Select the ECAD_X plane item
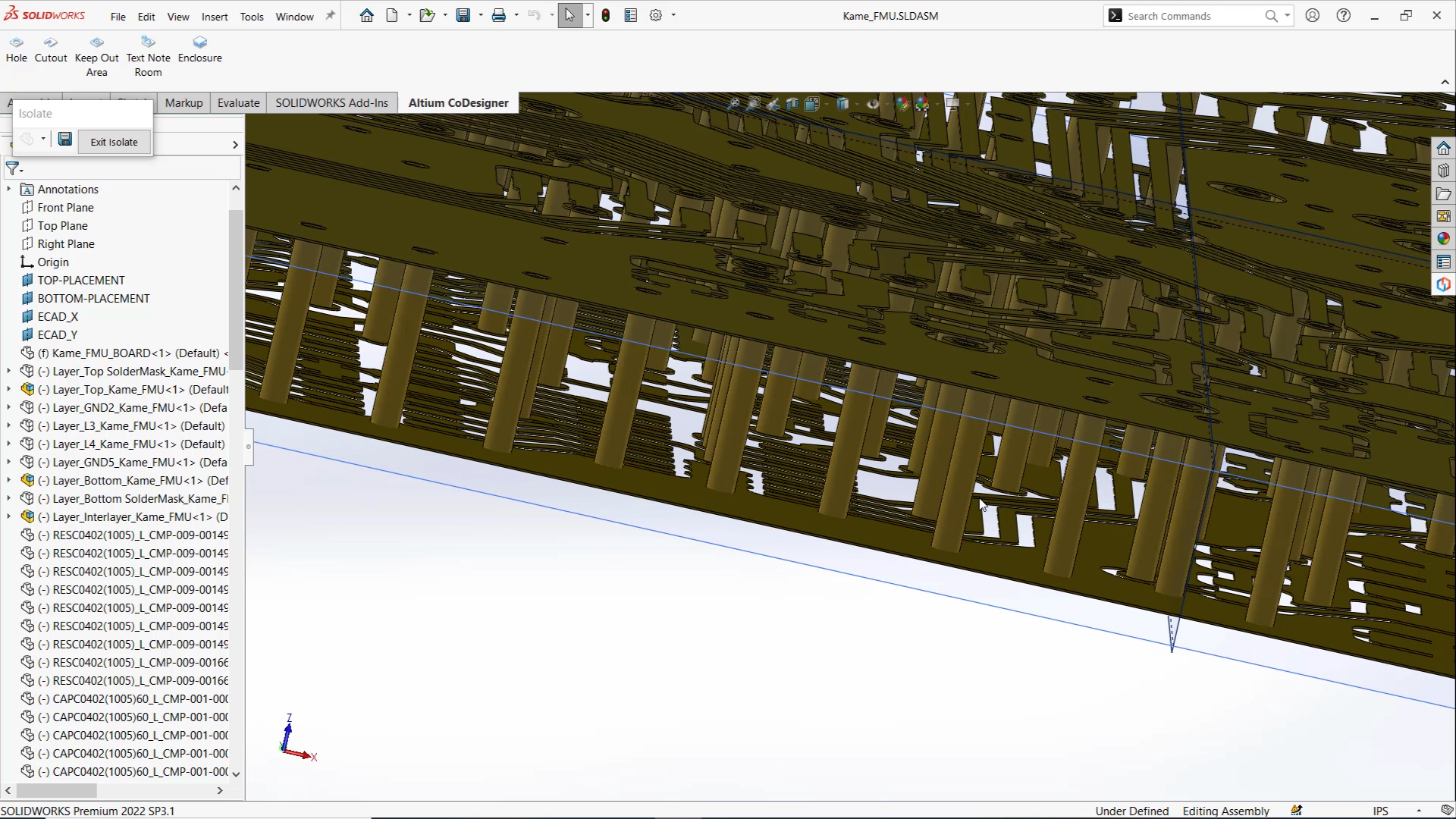The width and height of the screenshot is (1456, 819). point(58,317)
